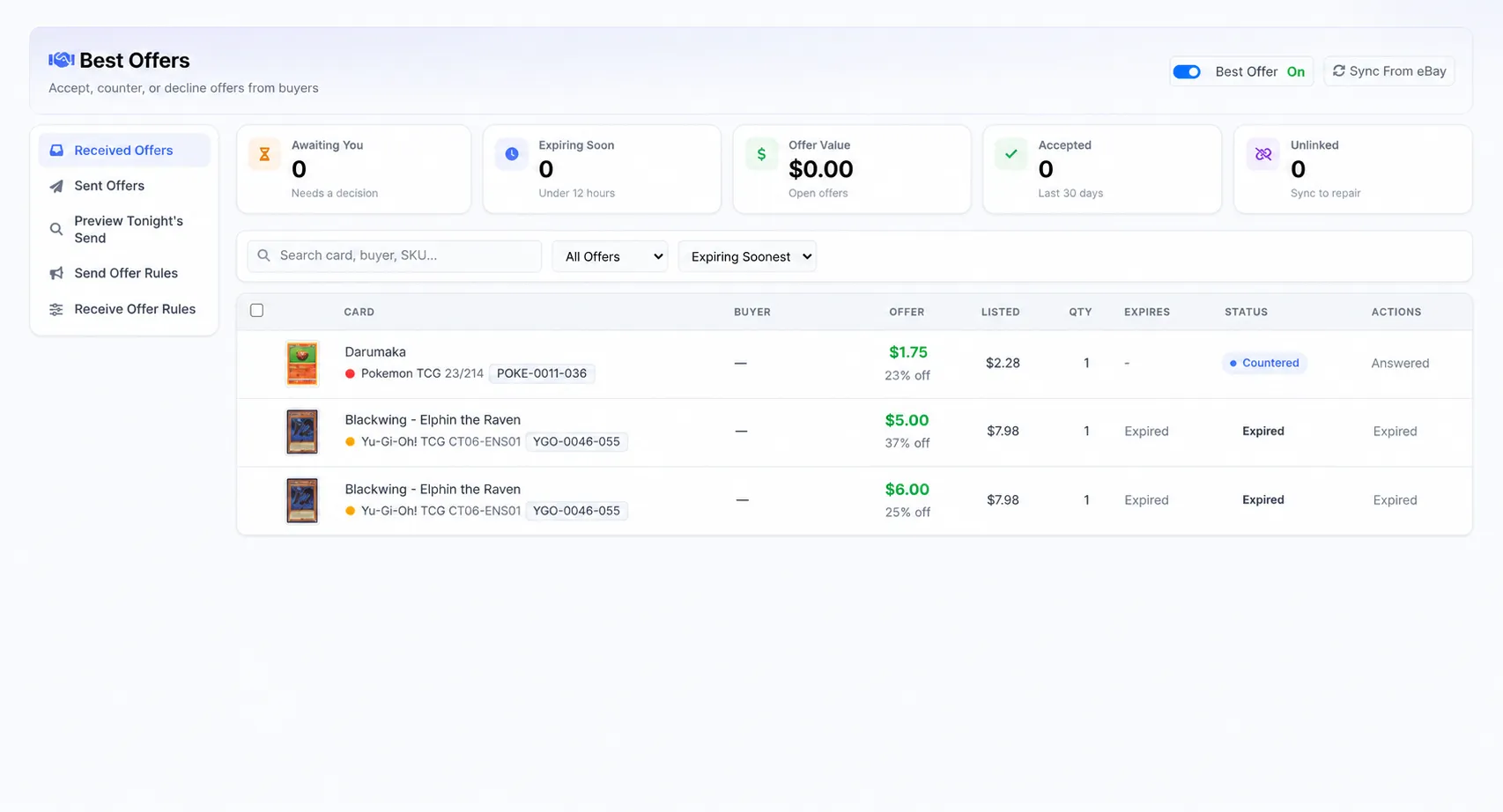Click the Awaiting You stat card
The width and height of the screenshot is (1503, 812).
354,169
